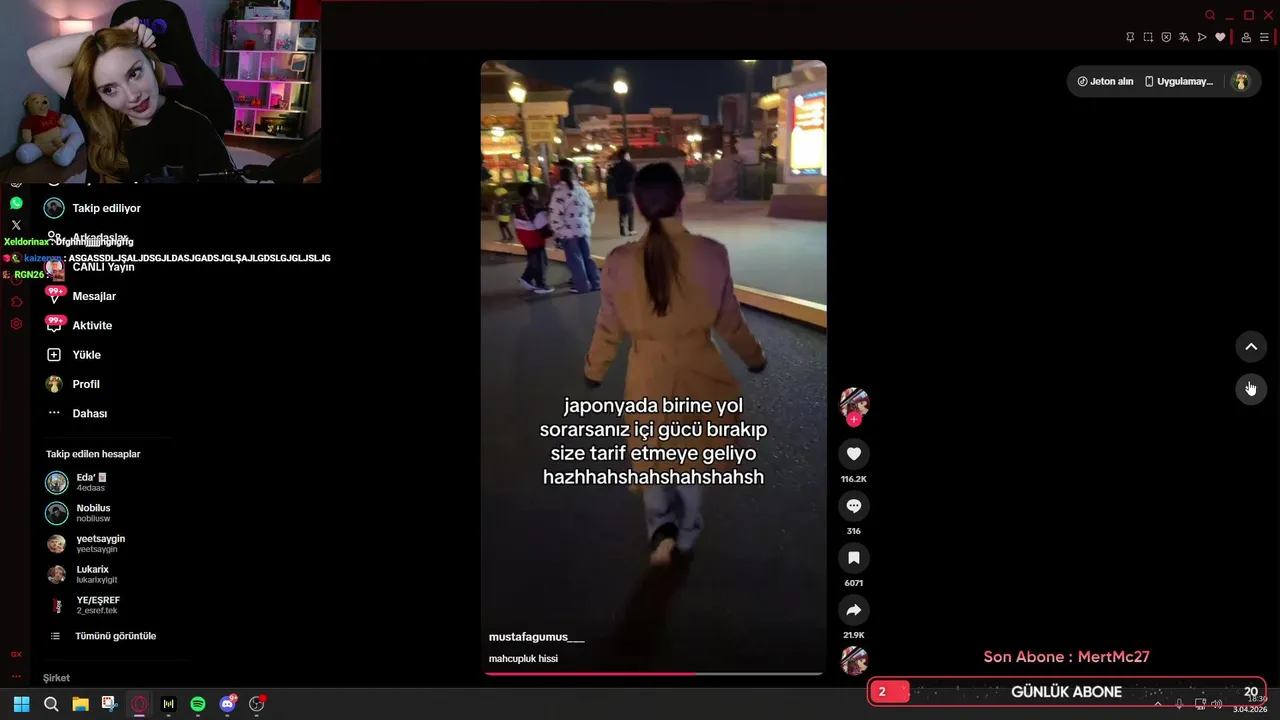Click the Jeton alın button
The width and height of the screenshot is (1280, 720).
(1105, 82)
